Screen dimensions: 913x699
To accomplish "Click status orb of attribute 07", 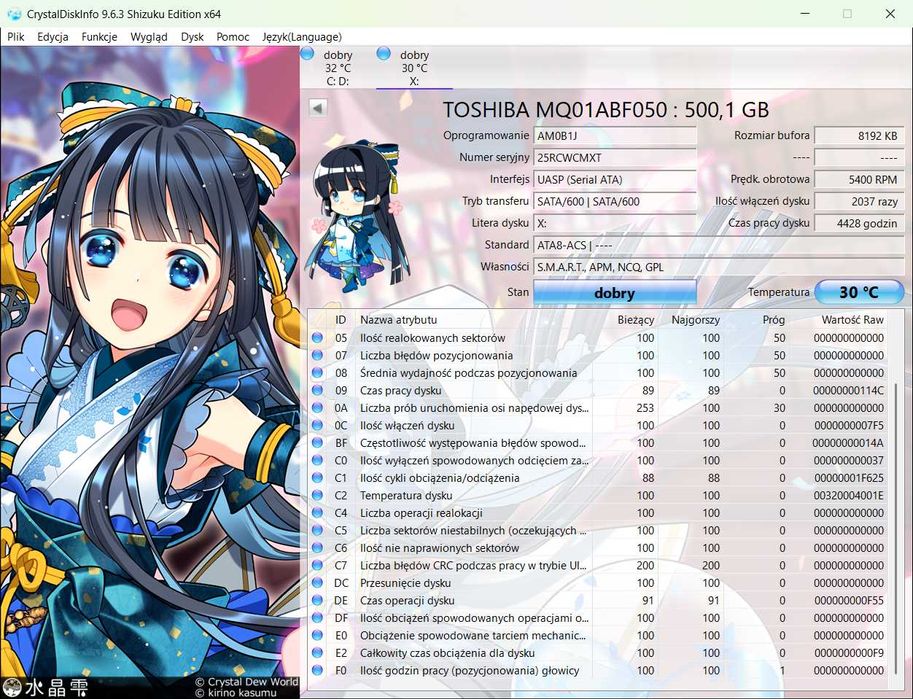I will tap(317, 355).
